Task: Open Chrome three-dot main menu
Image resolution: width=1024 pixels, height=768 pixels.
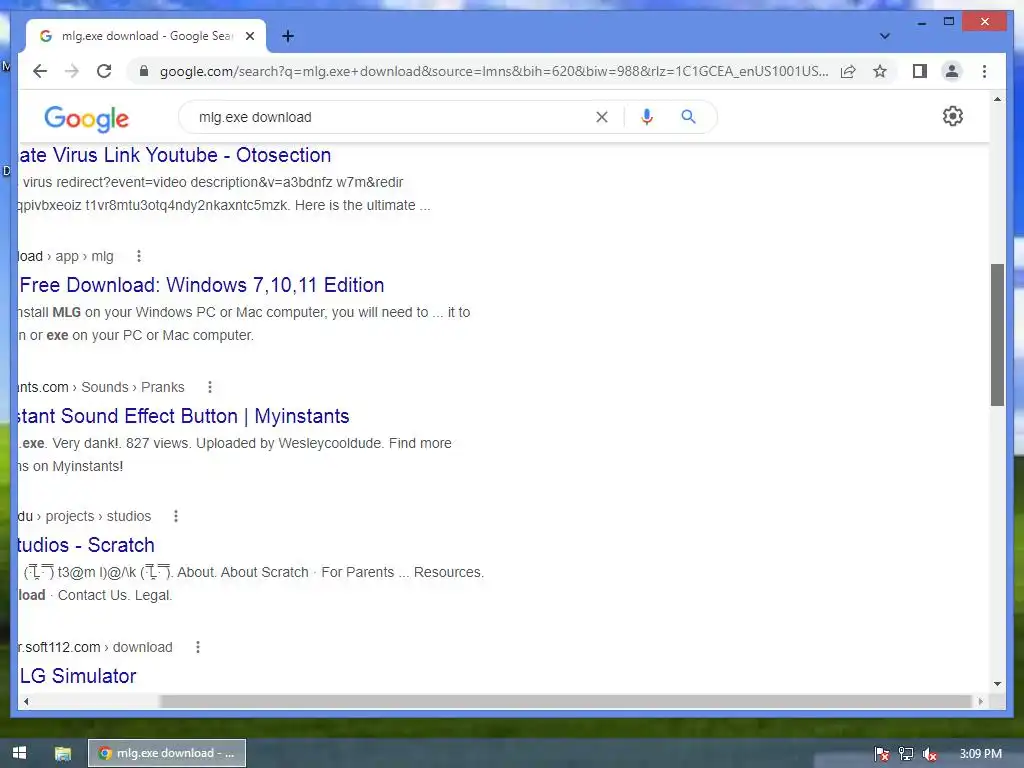Action: 984,71
